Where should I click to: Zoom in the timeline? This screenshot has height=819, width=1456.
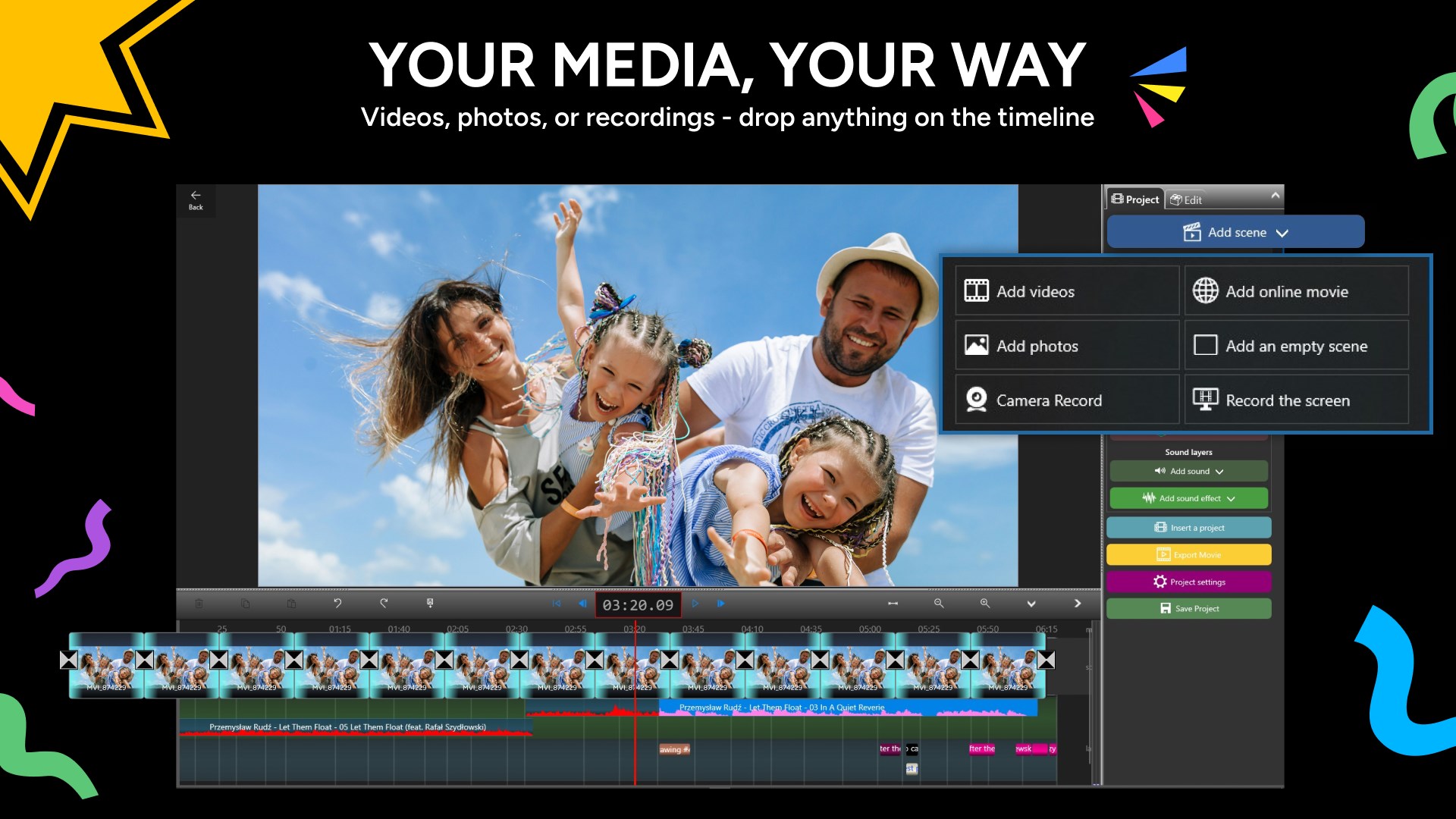pos(984,604)
